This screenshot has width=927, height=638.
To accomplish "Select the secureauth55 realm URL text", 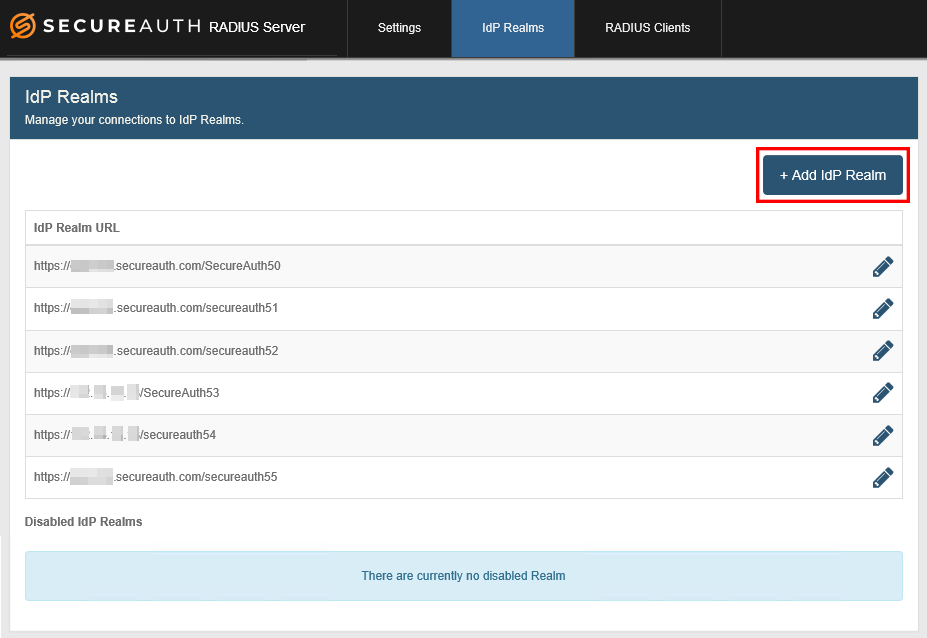I will 155,477.
